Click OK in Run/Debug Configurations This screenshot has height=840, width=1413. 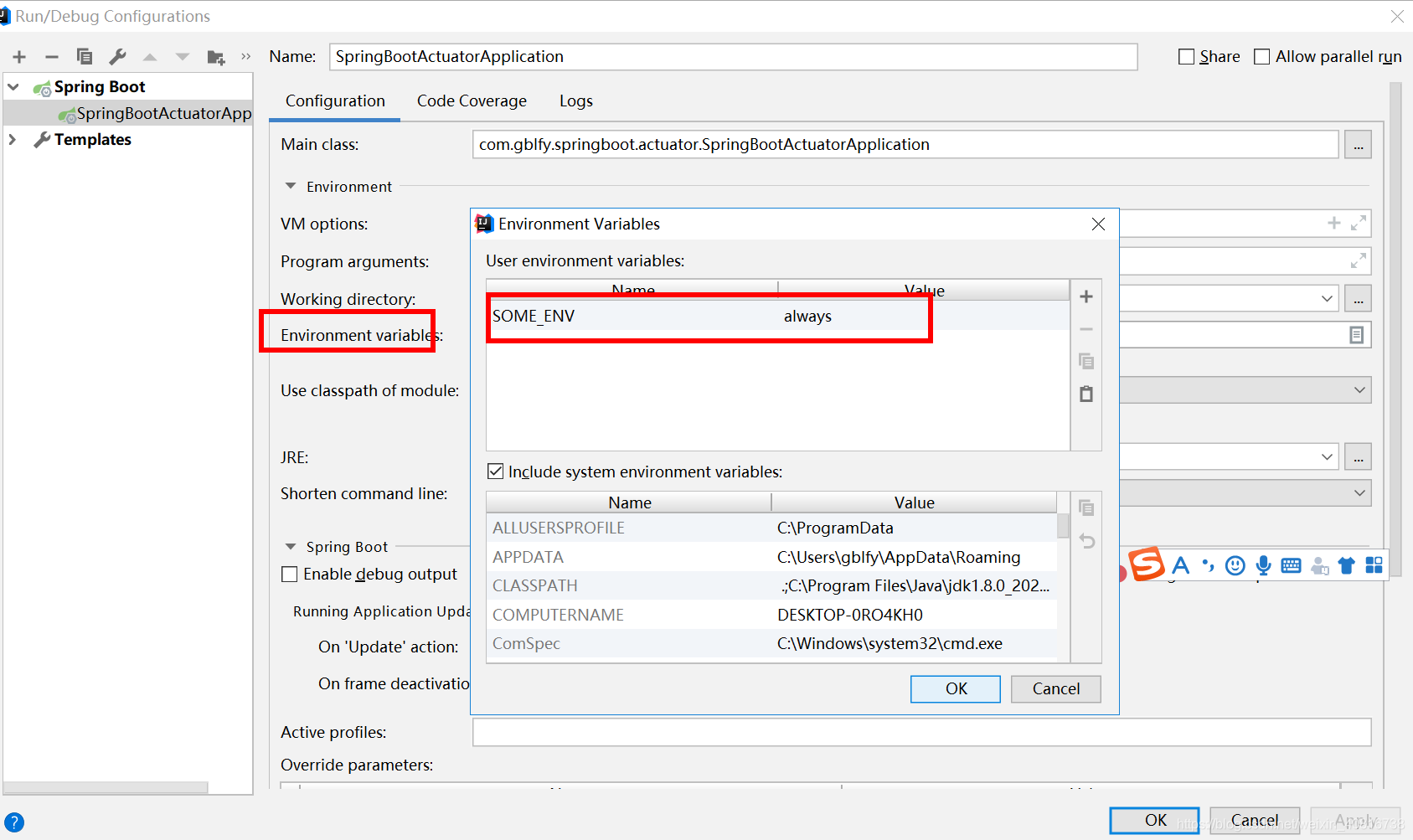(x=1155, y=820)
